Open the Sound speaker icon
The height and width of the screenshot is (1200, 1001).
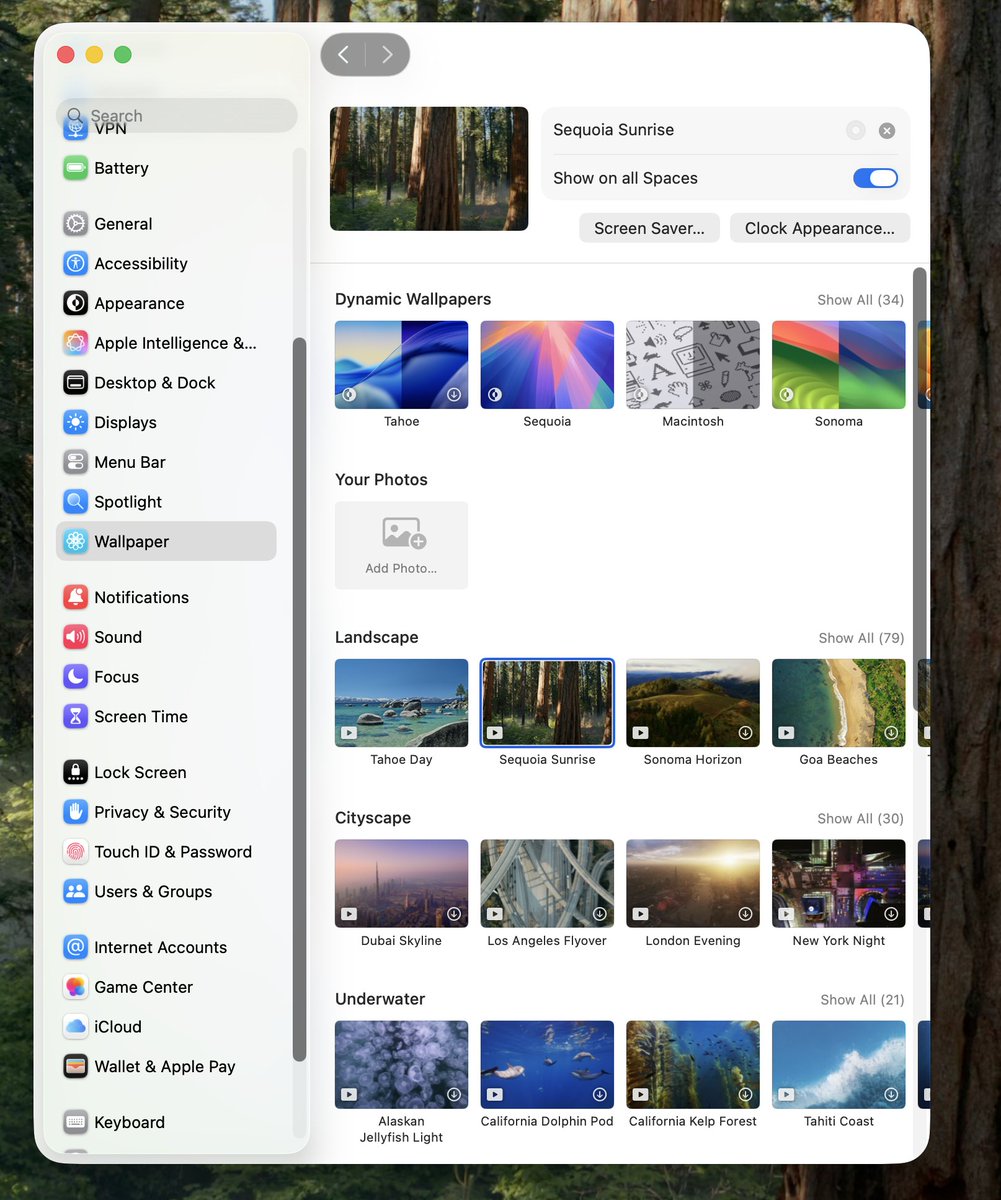click(x=76, y=637)
